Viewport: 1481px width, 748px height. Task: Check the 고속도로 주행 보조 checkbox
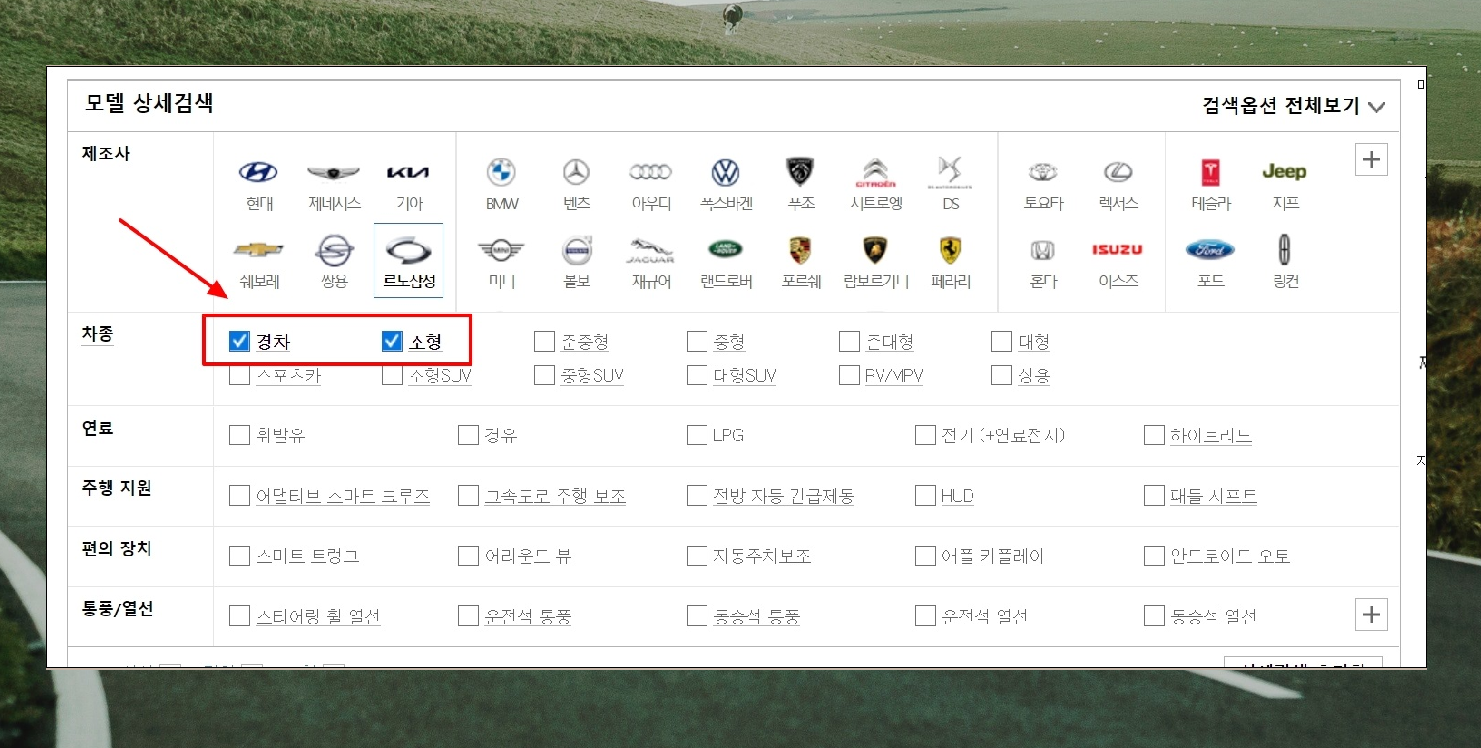[x=468, y=495]
